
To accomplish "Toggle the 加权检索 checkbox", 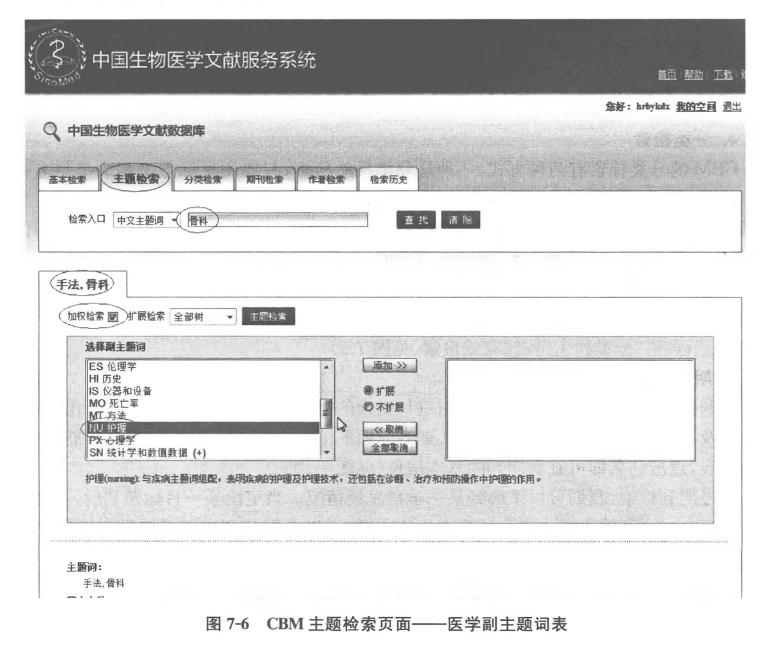I will [x=113, y=317].
